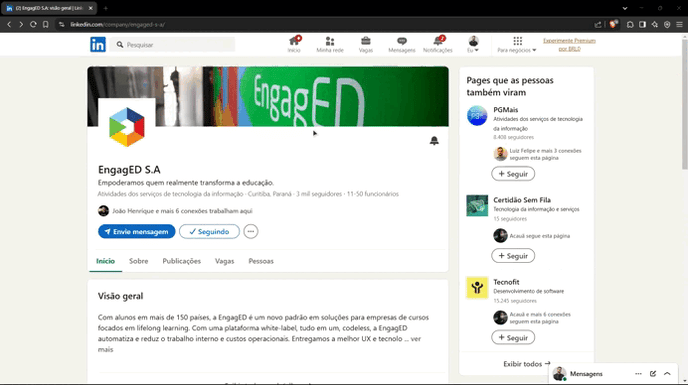Viewport: 688px width, 385px height.
Task: Switch to the Sobre tab
Action: pos(139,261)
